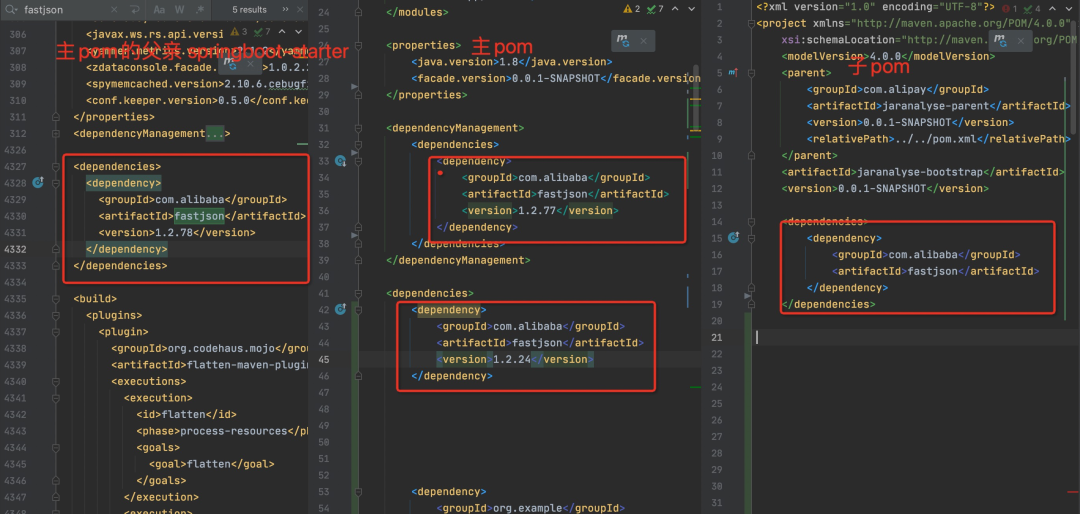Viewport: 1080px width, 514px height.
Task: Click facade.version 0.0.1-SNAPSHOT line
Action: coord(557,78)
